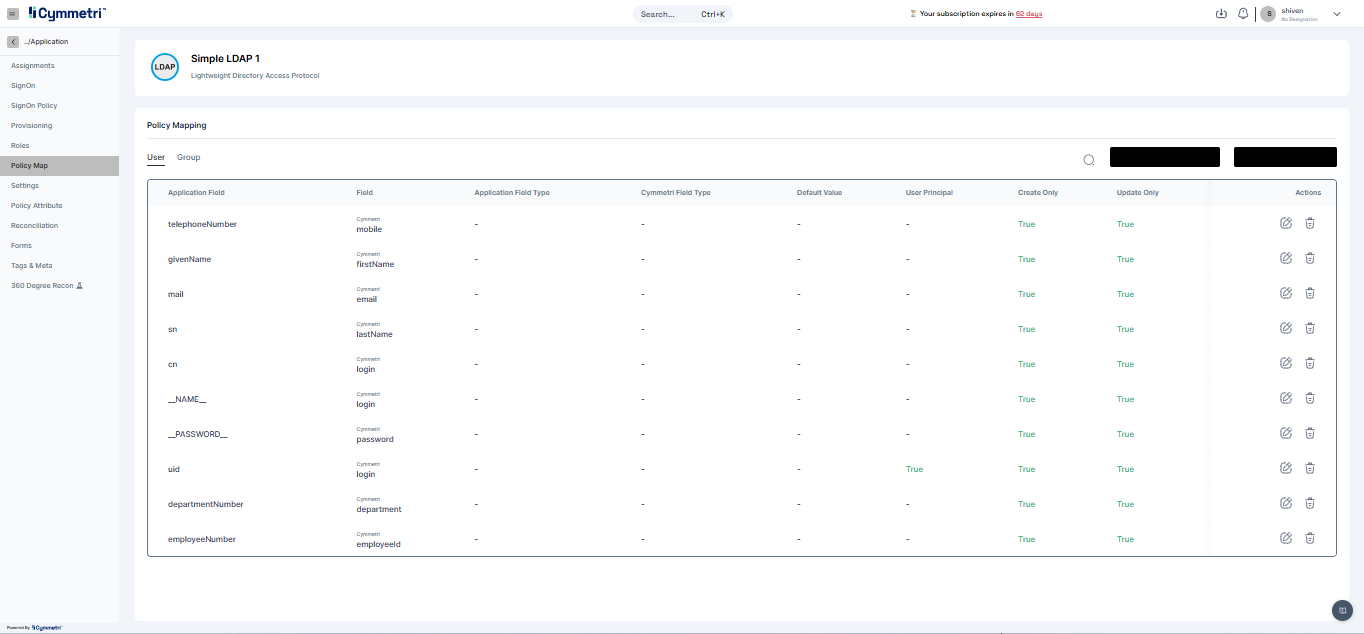Image resolution: width=1364 pixels, height=634 pixels.
Task: Edit the givenName mapping
Action: pyautogui.click(x=1286, y=258)
